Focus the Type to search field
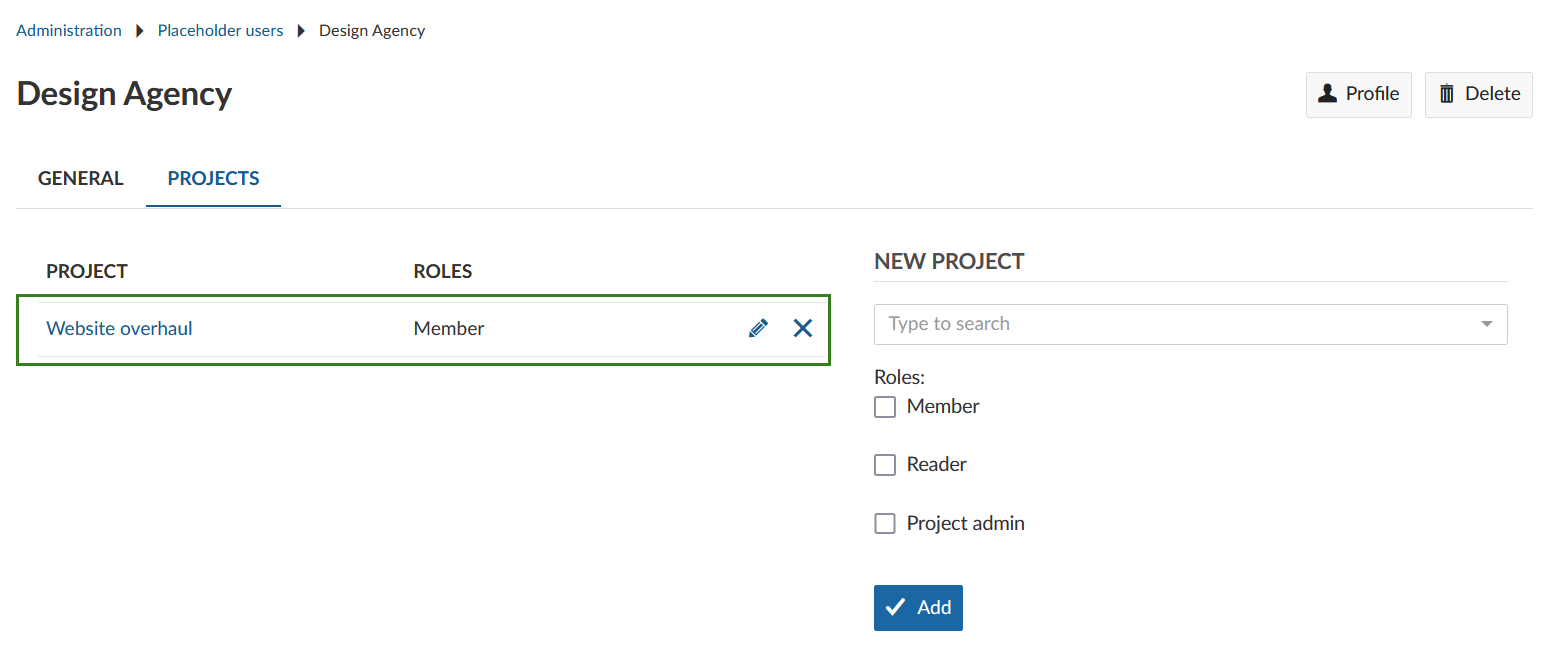The image size is (1545, 656). pyautogui.click(x=1170, y=324)
